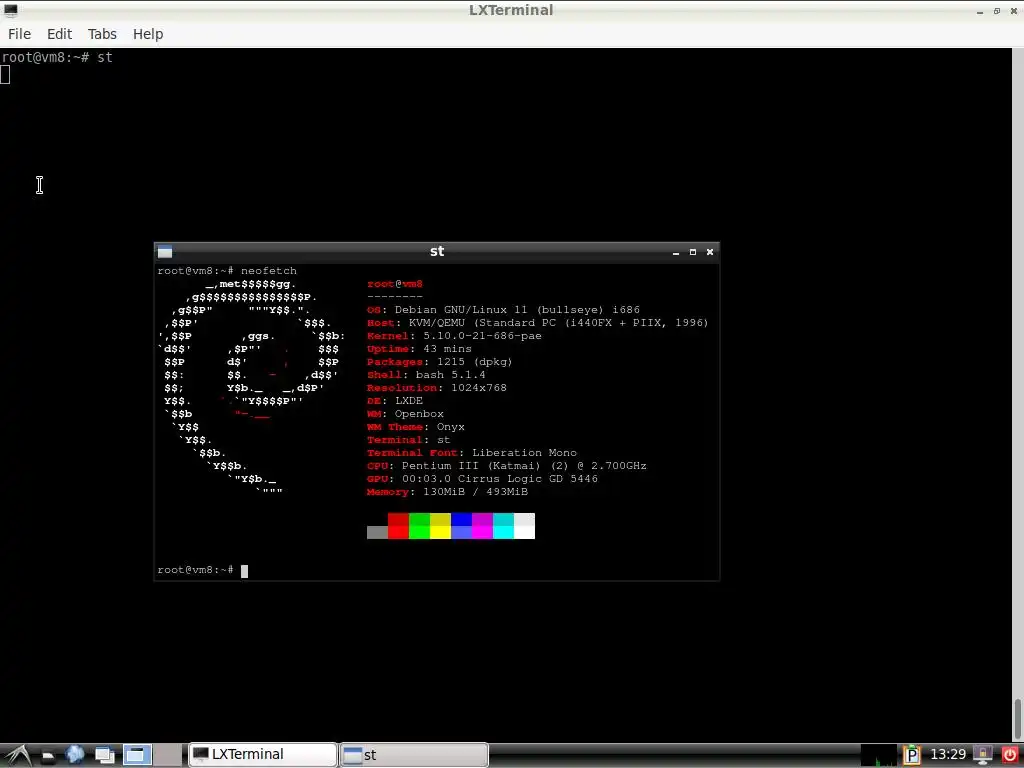Click the st window menu icon in titlebar
Image resolution: width=1024 pixels, height=768 pixels.
[165, 251]
